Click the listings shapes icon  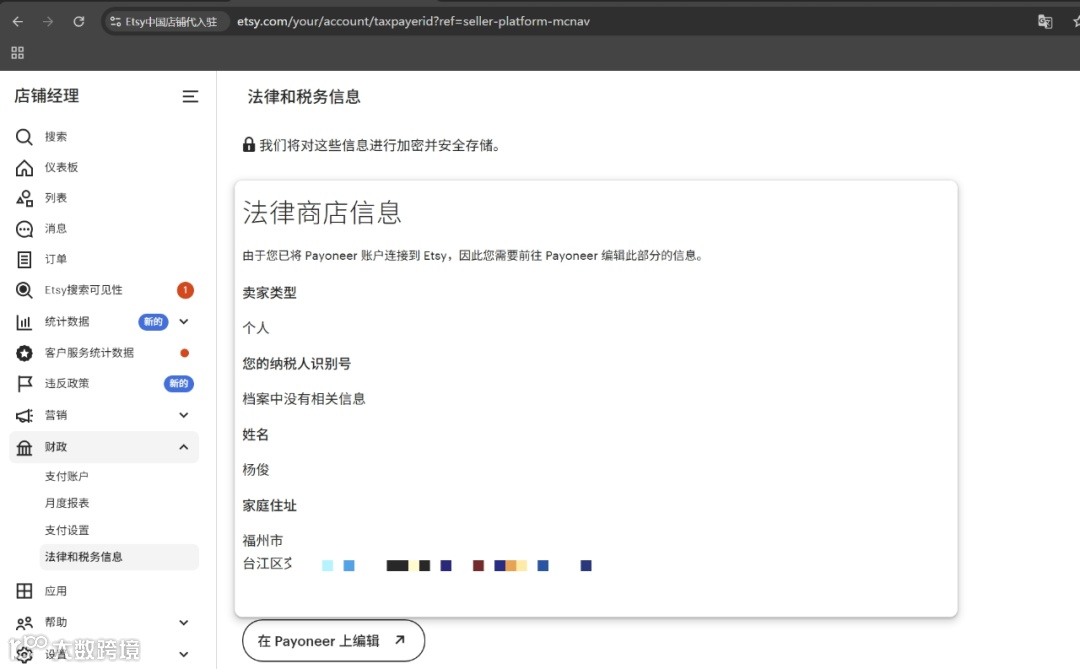24,198
